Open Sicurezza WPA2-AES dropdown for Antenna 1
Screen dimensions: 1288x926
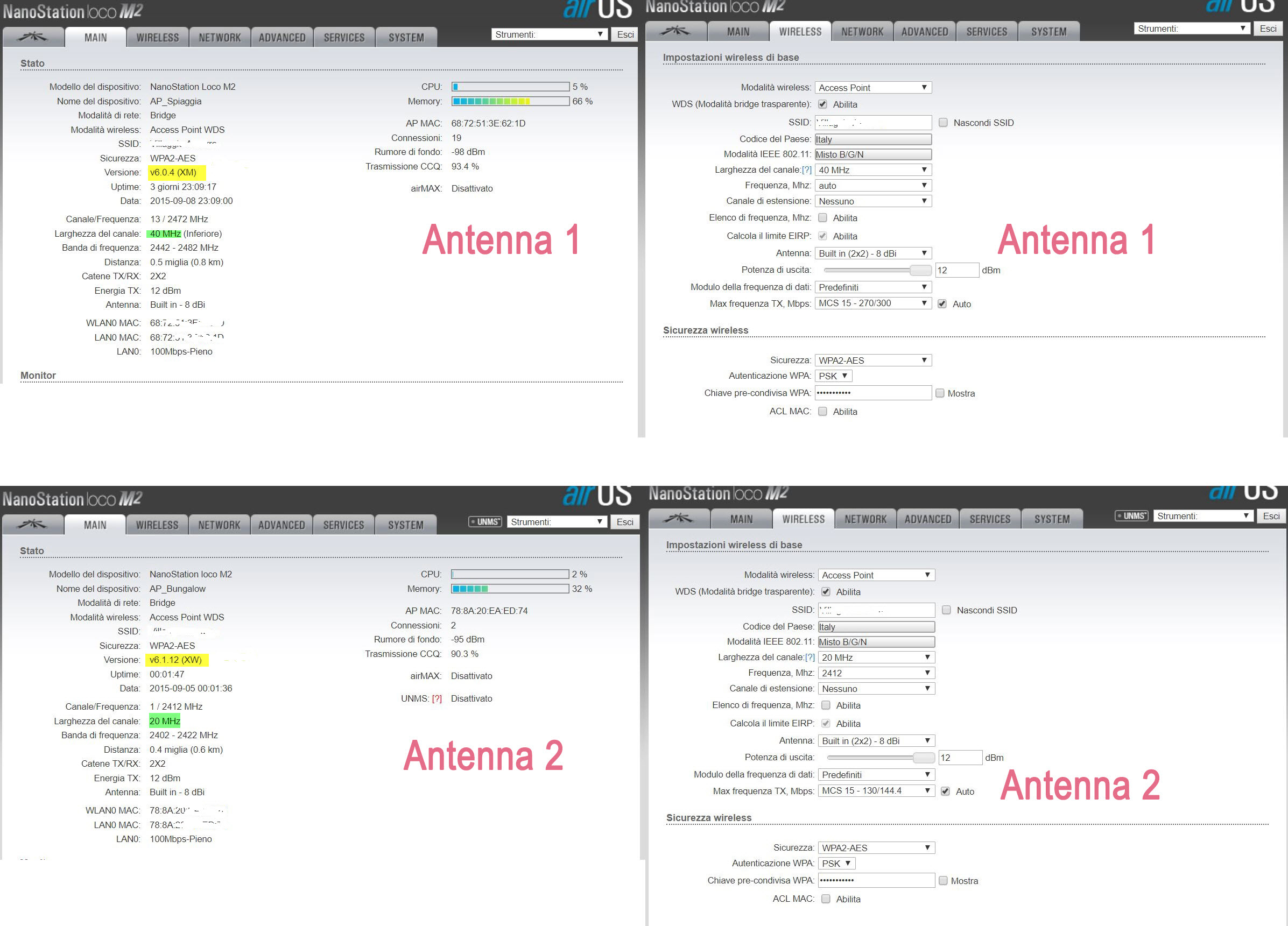pyautogui.click(x=874, y=360)
